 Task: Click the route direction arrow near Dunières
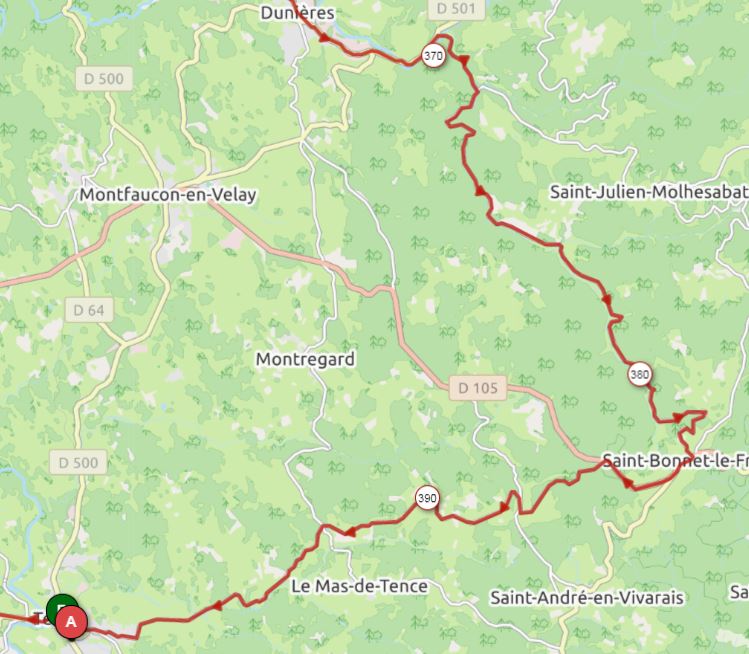[324, 37]
